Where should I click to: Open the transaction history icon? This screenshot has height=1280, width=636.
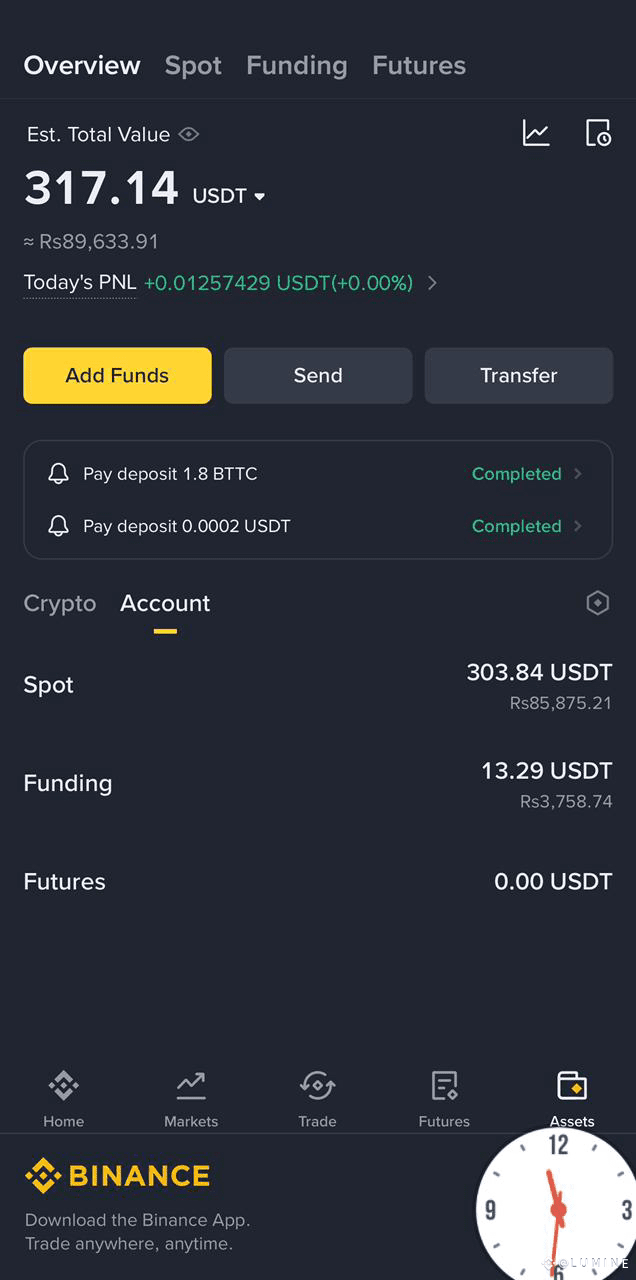pyautogui.click(x=598, y=133)
